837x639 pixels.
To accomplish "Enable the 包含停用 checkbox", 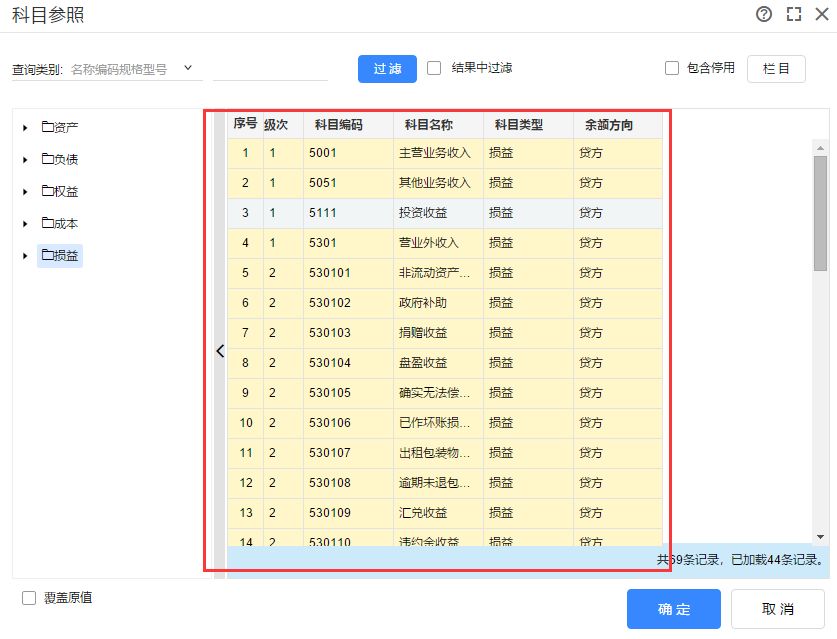I will (672, 68).
